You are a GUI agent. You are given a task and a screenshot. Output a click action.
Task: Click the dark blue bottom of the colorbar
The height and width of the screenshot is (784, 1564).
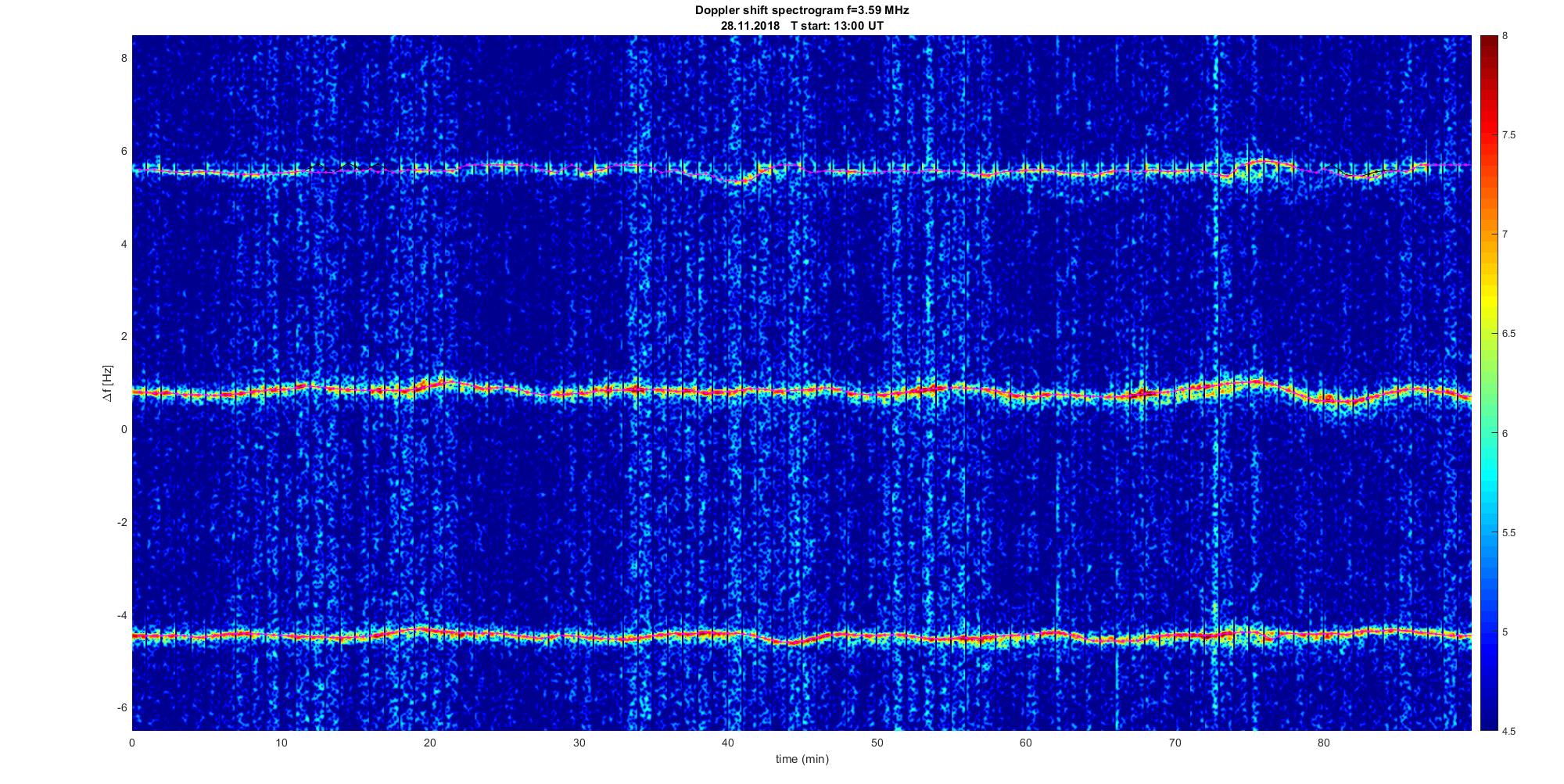click(1488, 724)
